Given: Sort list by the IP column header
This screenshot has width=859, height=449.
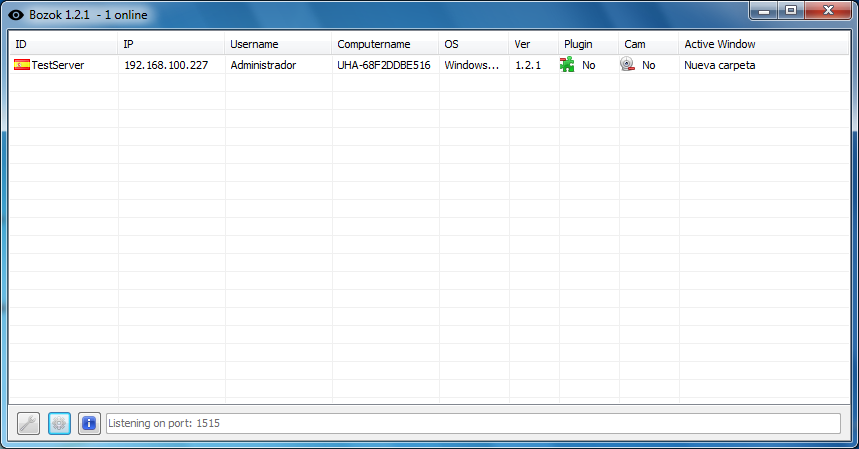Looking at the screenshot, I should [x=171, y=44].
